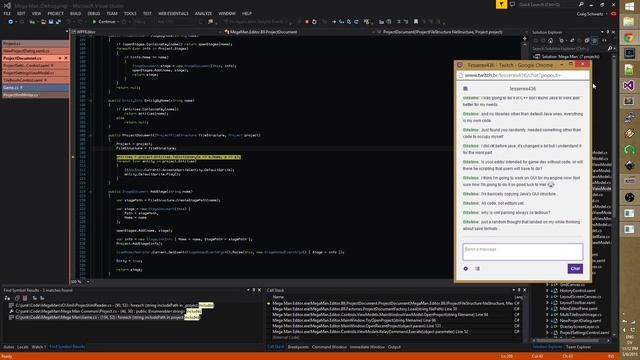The width and height of the screenshot is (640, 360).
Task: Open the FILE menu
Action: (7, 13)
